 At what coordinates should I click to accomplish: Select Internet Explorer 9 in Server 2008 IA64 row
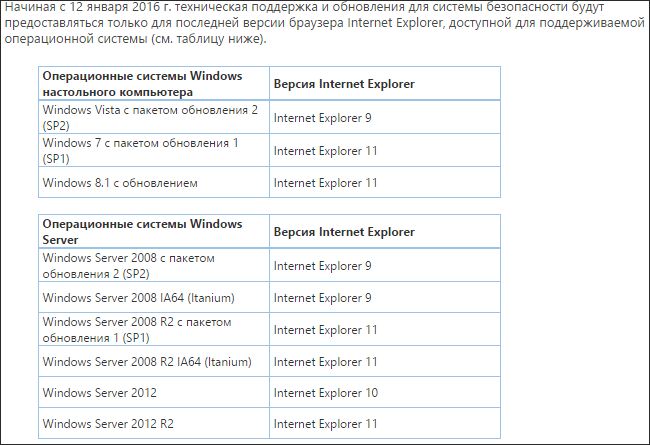[322, 298]
